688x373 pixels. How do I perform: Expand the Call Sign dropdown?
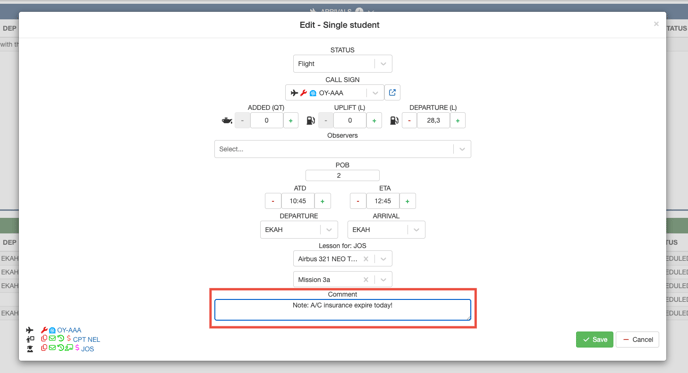(375, 93)
